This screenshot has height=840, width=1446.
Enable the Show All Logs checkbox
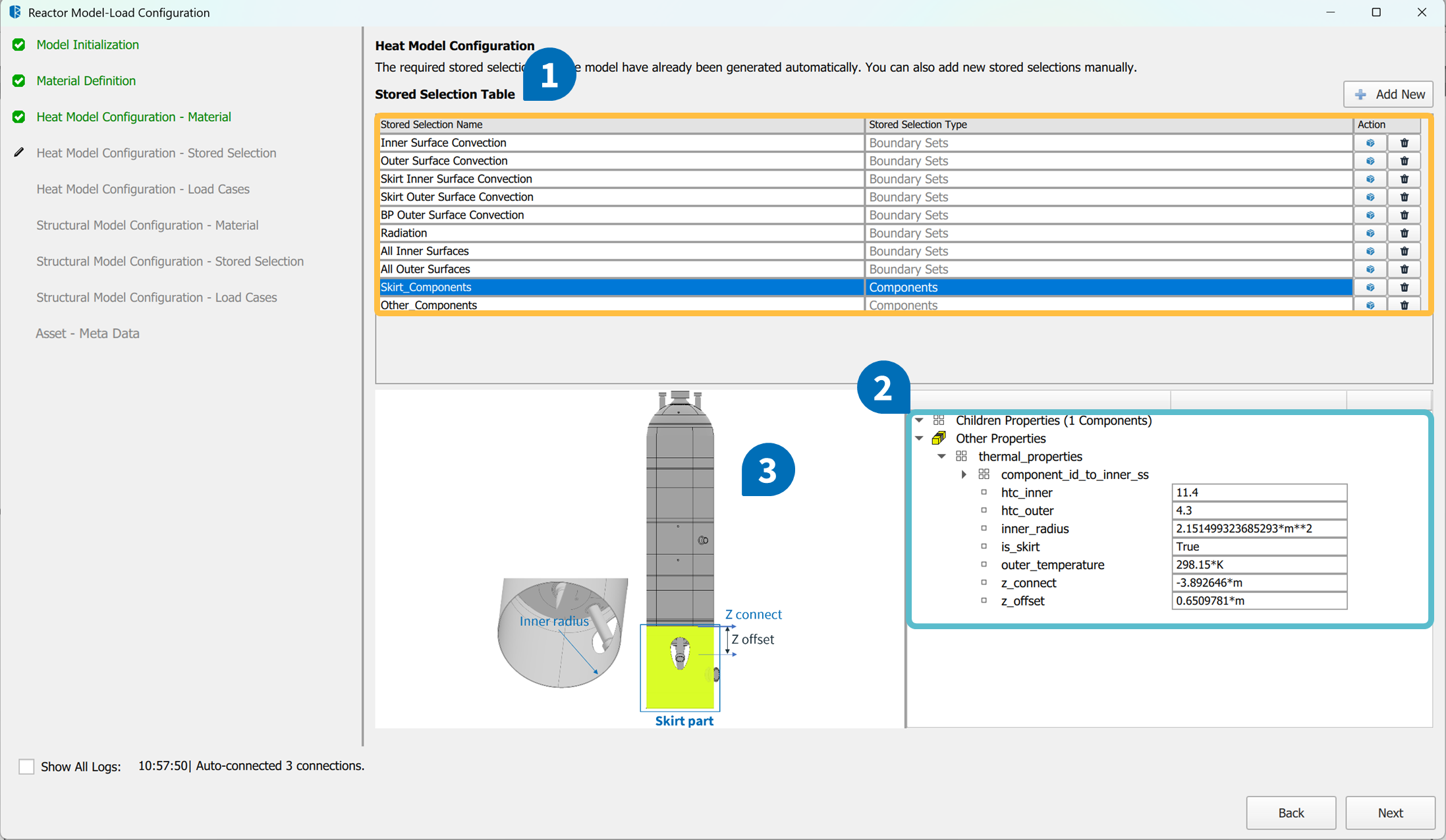(26, 766)
